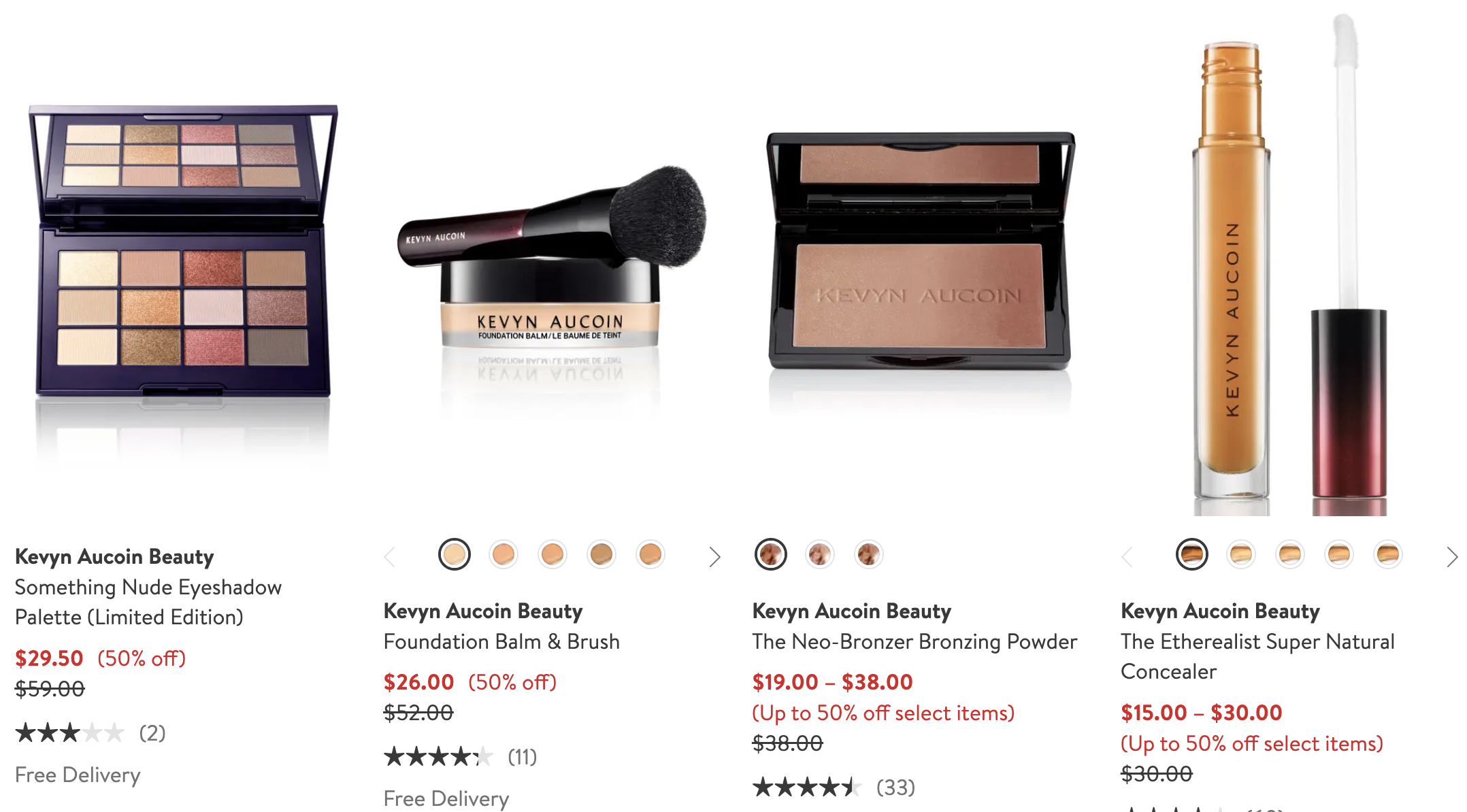View the 33 reviews for Neo-Bronzer
The height and width of the screenshot is (812, 1467).
[895, 788]
